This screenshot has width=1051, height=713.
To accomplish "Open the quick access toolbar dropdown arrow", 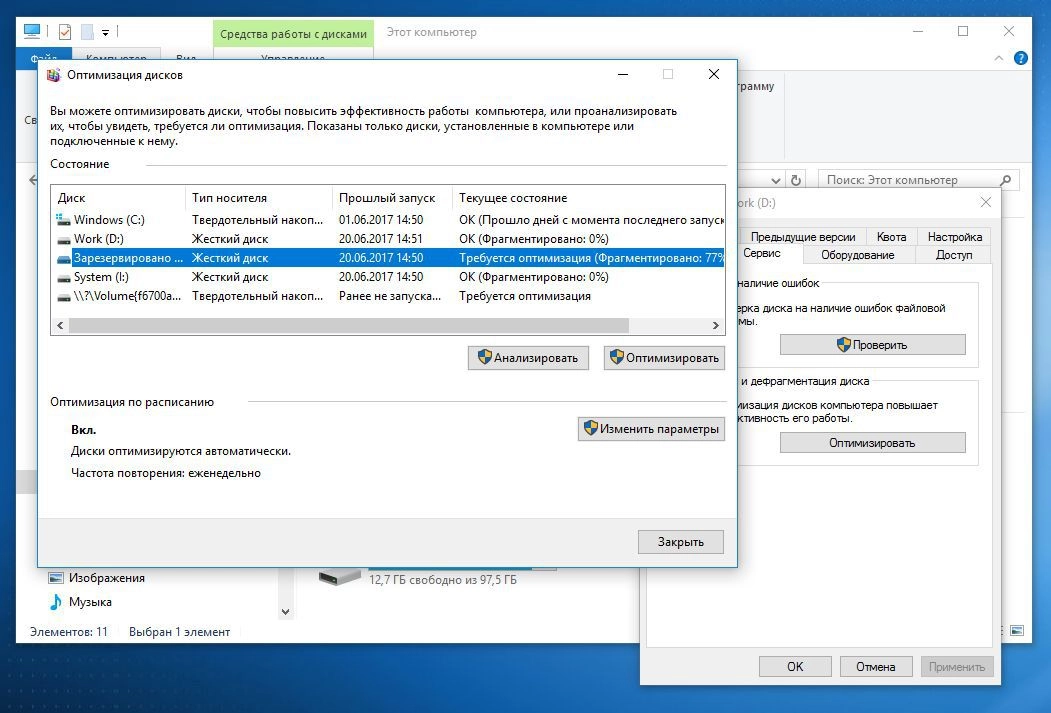I will click(106, 33).
